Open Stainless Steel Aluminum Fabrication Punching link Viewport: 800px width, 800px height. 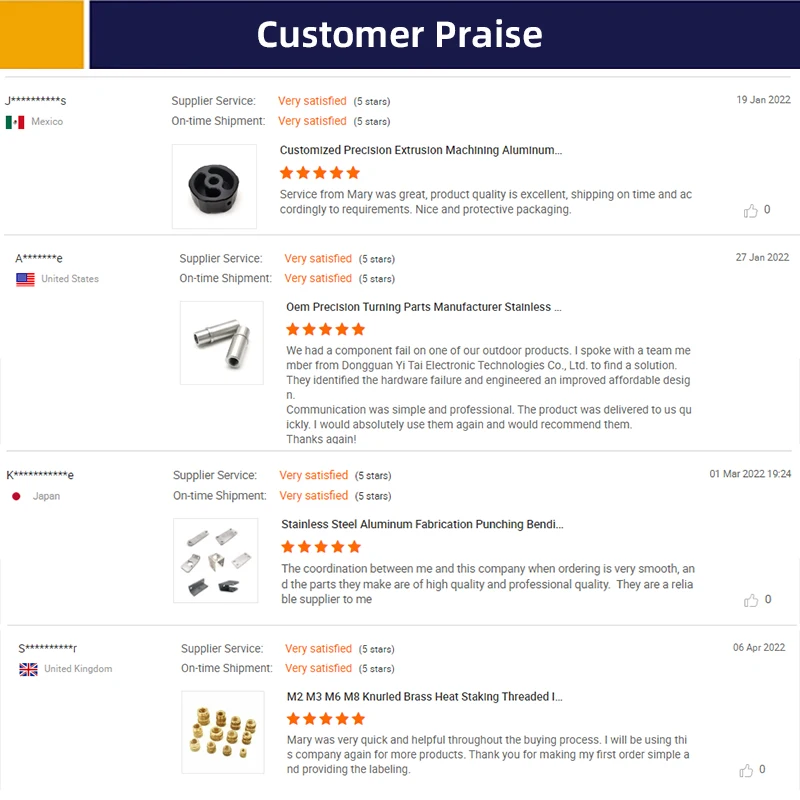[422, 524]
